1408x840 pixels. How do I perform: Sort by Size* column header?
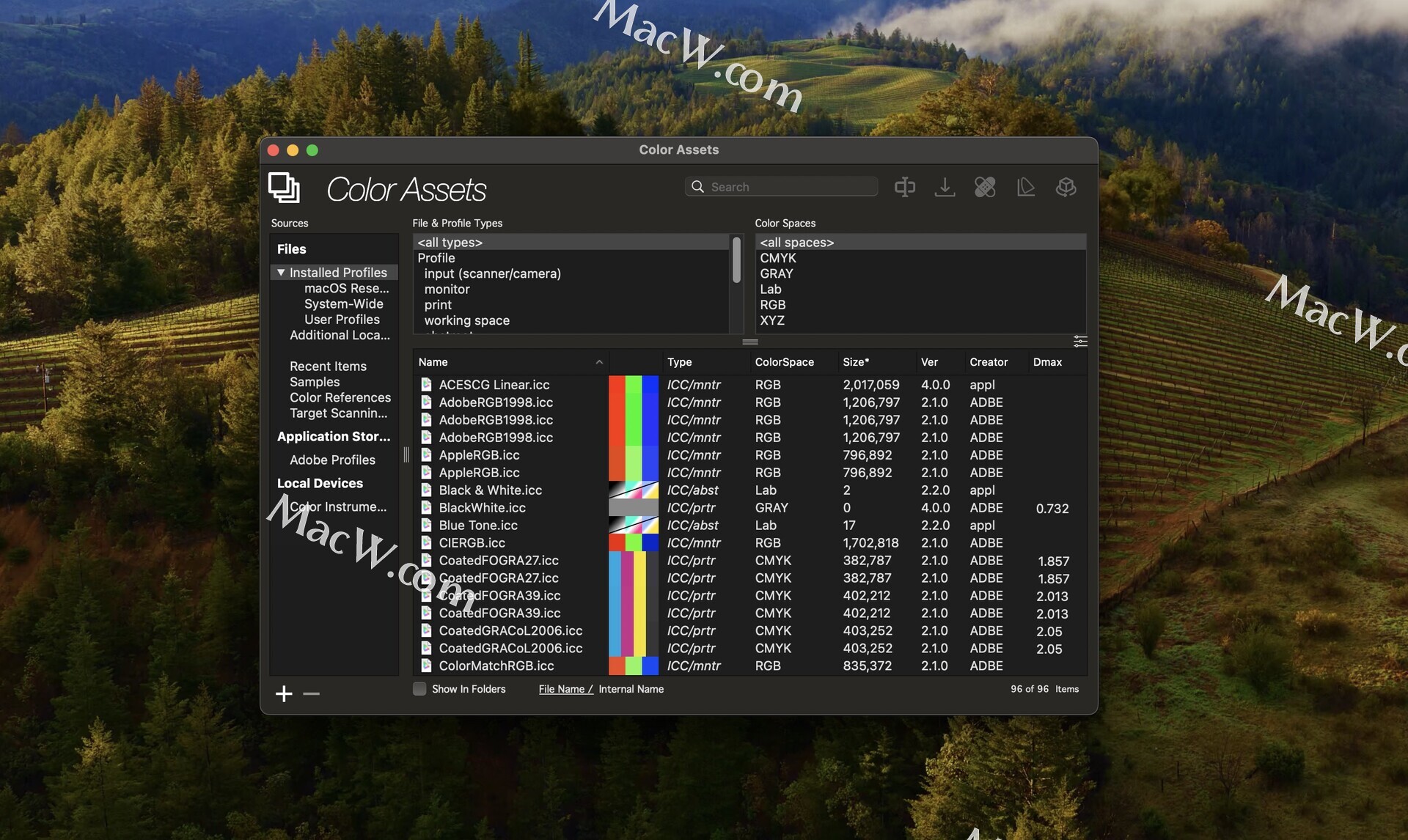tap(856, 362)
